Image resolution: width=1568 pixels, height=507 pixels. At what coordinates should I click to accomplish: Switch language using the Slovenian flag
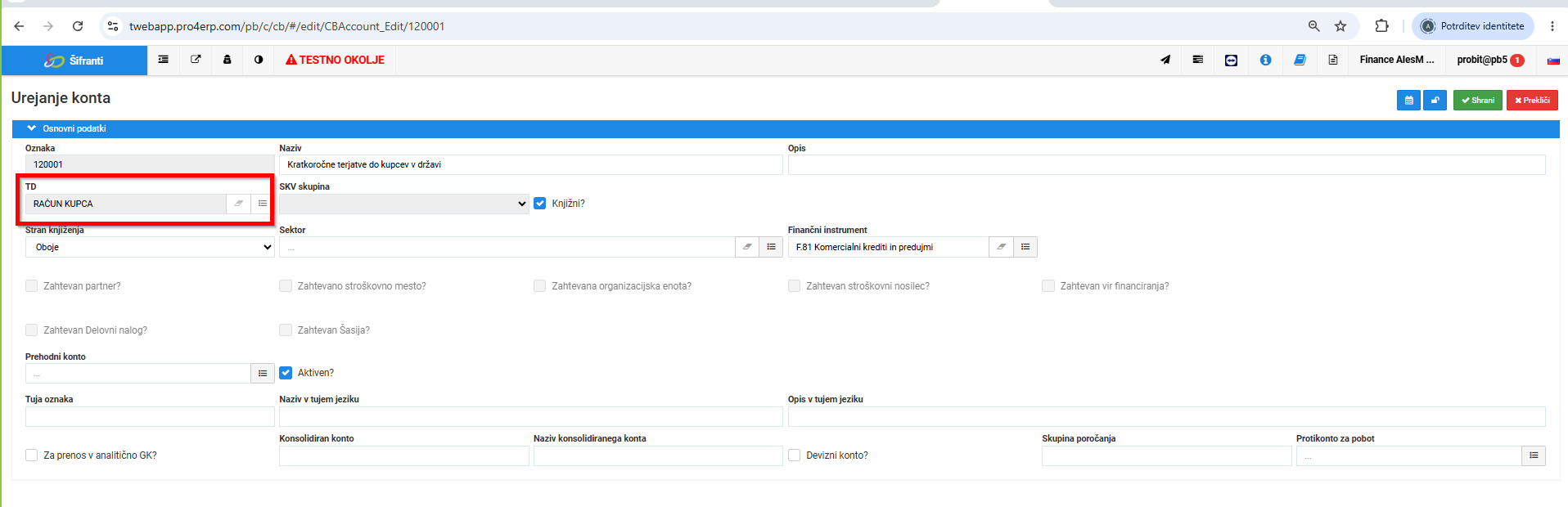[1553, 61]
